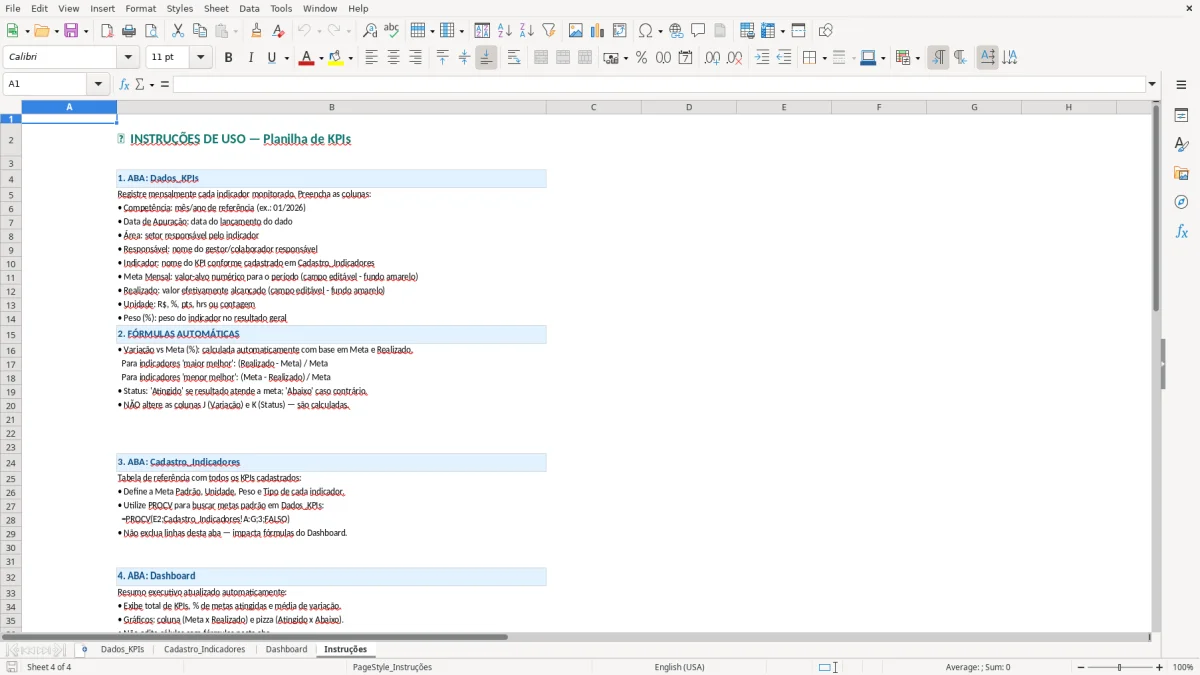Click the column B header
The width and height of the screenshot is (1200, 675).
[x=332, y=107]
